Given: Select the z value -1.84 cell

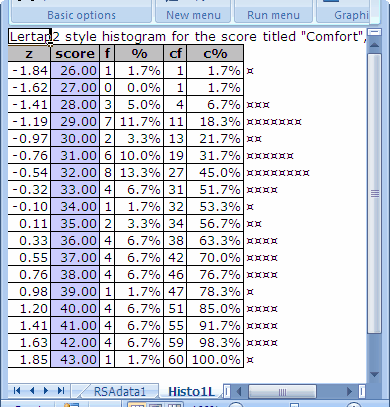Looking at the screenshot, I should pyautogui.click(x=29, y=70).
